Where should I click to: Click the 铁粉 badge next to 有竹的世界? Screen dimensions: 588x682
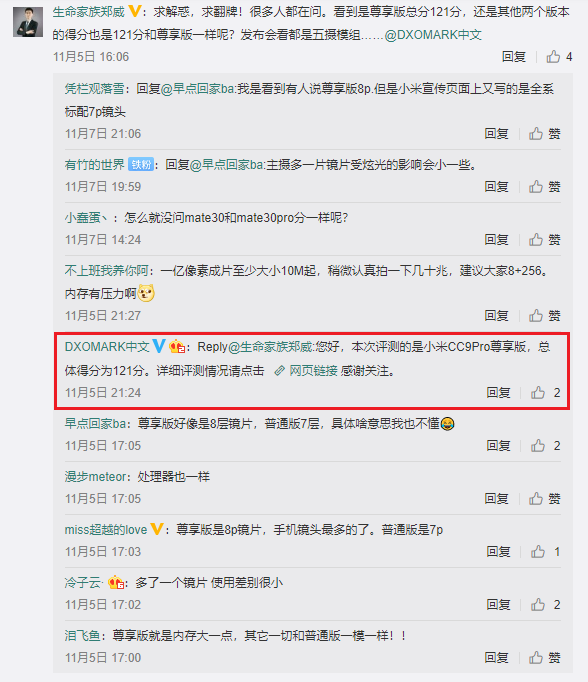141,165
